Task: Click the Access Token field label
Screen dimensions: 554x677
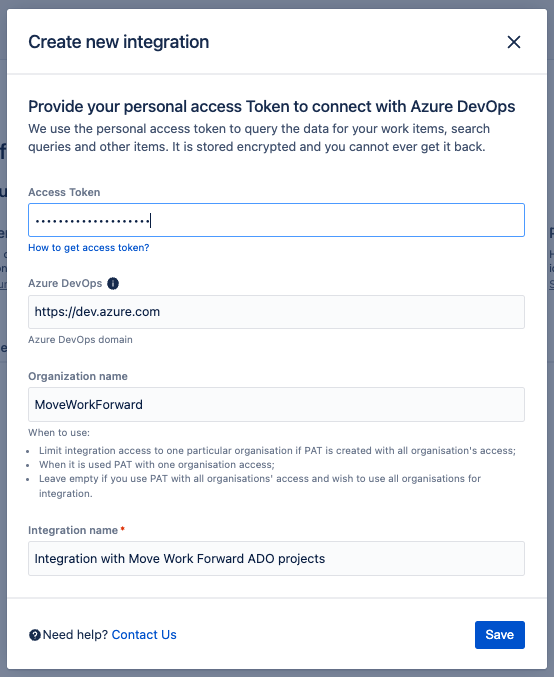Action: 64,192
